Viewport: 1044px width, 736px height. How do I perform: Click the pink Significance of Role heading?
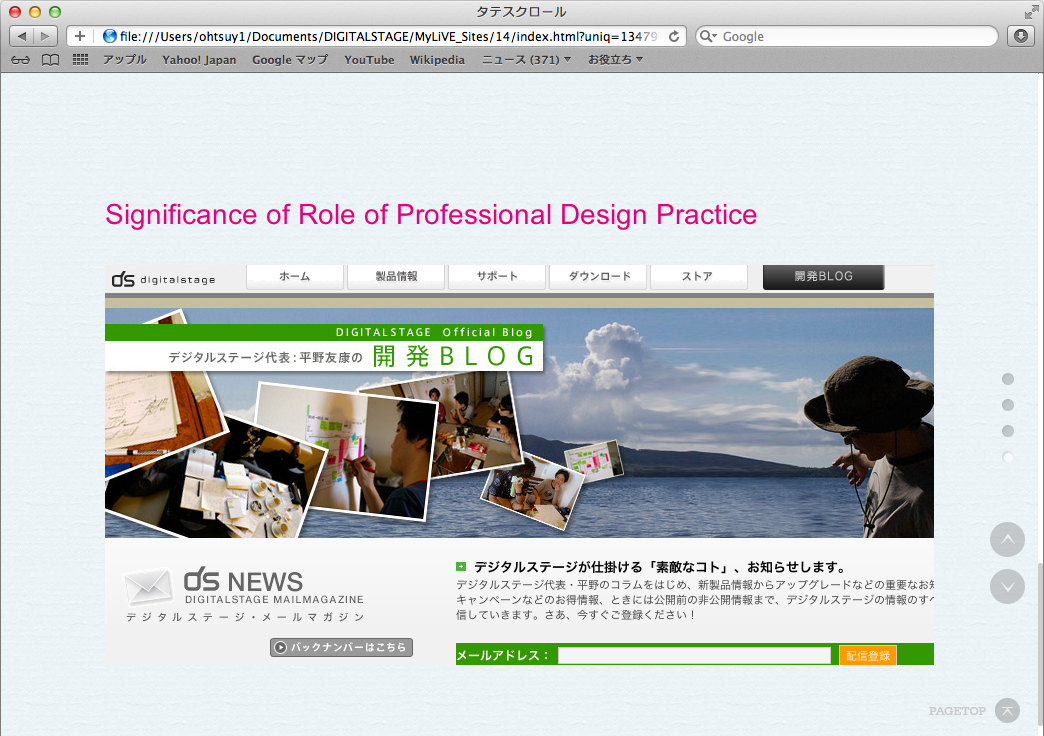click(x=431, y=215)
